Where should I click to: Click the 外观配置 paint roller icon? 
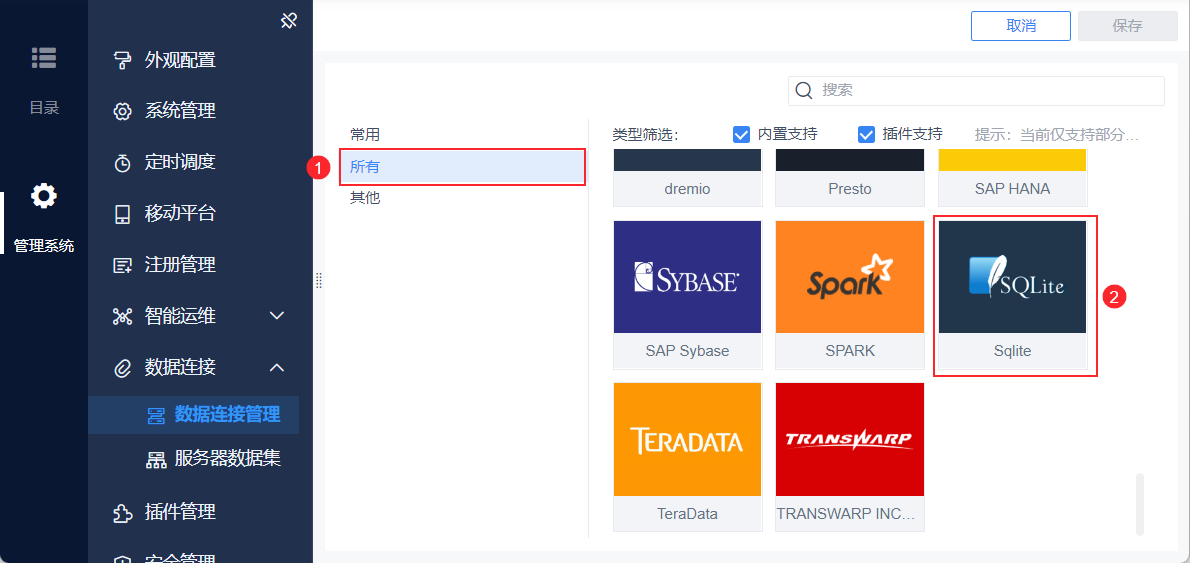122,61
